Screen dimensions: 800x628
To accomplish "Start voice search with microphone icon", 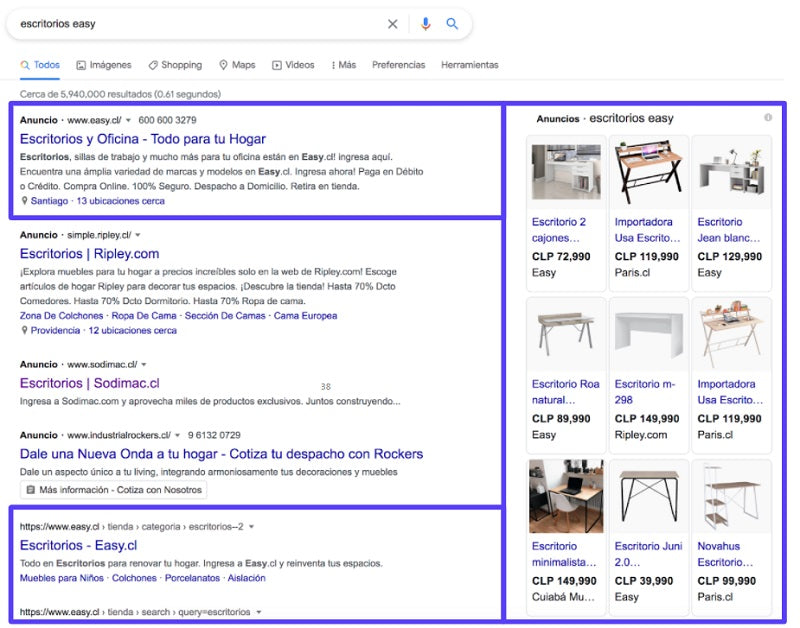I will tap(426, 23).
